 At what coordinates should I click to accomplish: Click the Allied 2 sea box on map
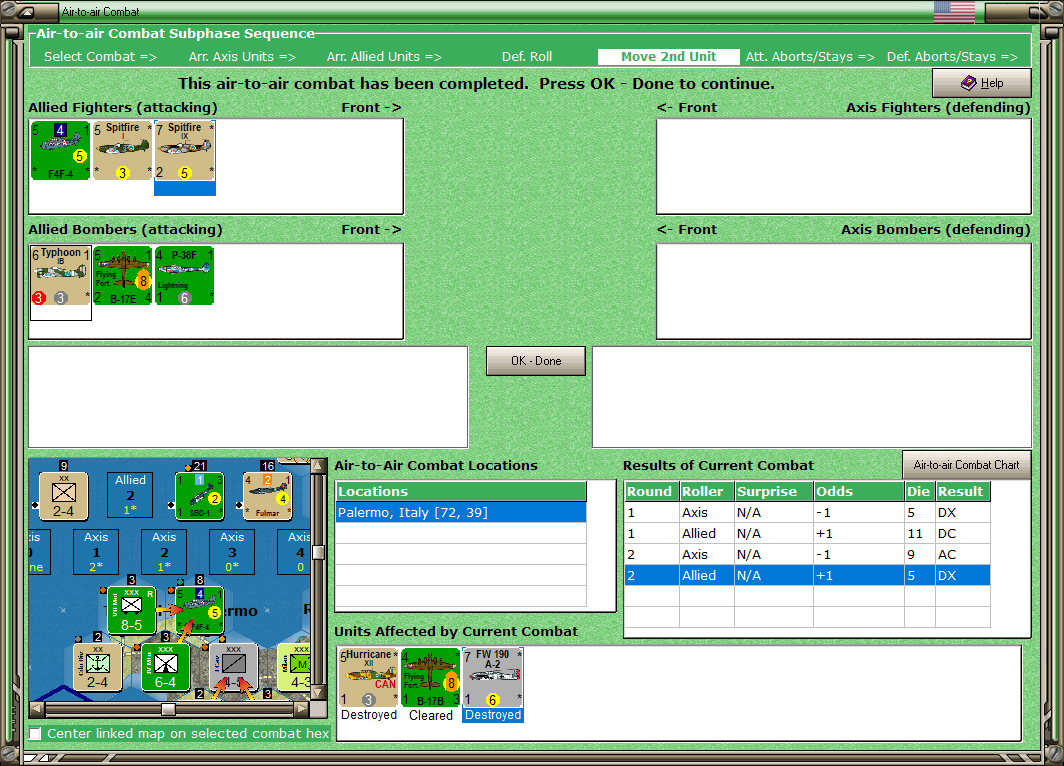point(130,494)
